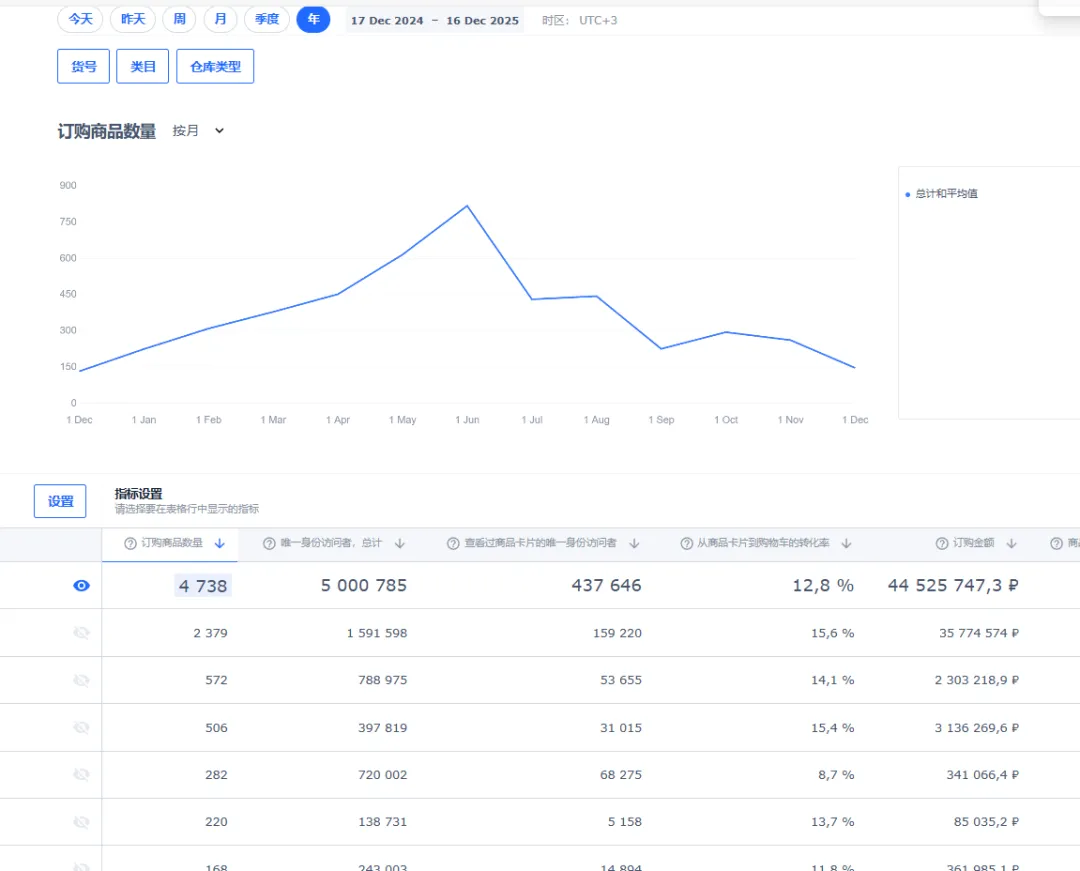This screenshot has width=1080, height=871.
Task: Switch period to 季度
Action: pos(267,19)
